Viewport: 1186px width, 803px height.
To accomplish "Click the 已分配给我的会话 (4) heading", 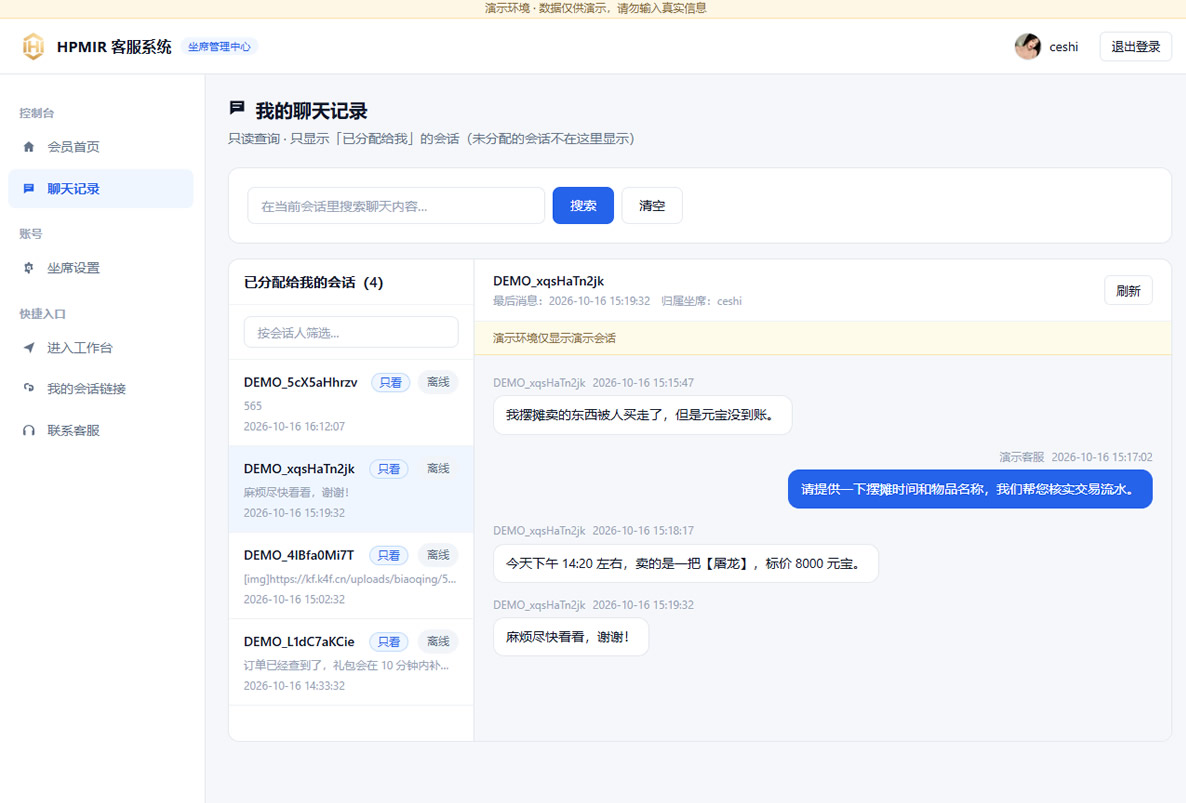I will coord(313,283).
